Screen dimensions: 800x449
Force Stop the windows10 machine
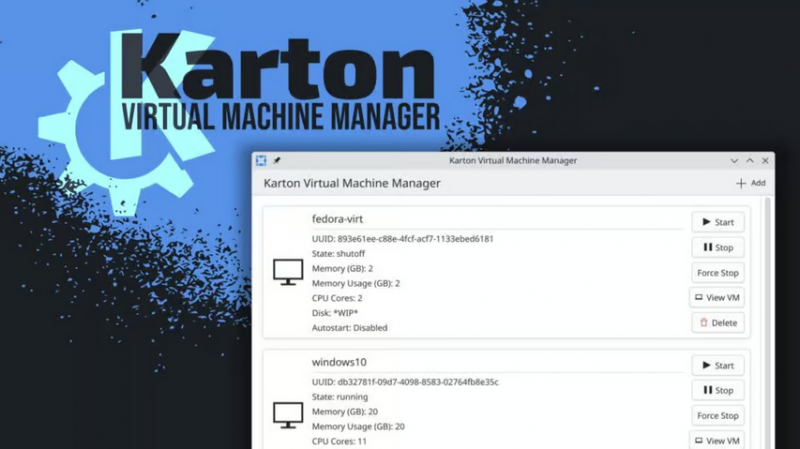point(718,416)
